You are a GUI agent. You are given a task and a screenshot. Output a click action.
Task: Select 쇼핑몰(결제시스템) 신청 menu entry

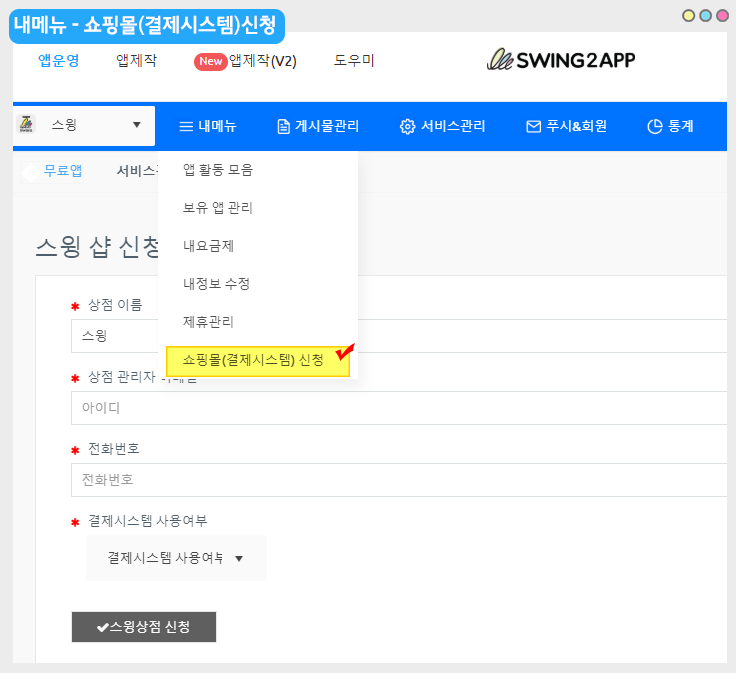pos(253,360)
